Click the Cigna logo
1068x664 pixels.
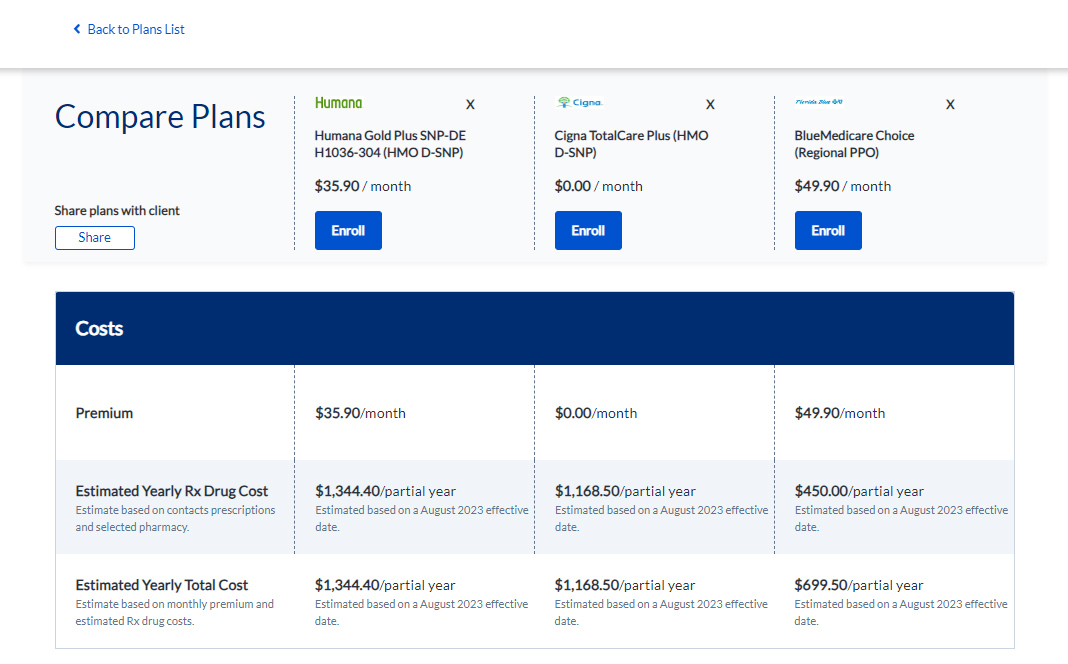(580, 102)
